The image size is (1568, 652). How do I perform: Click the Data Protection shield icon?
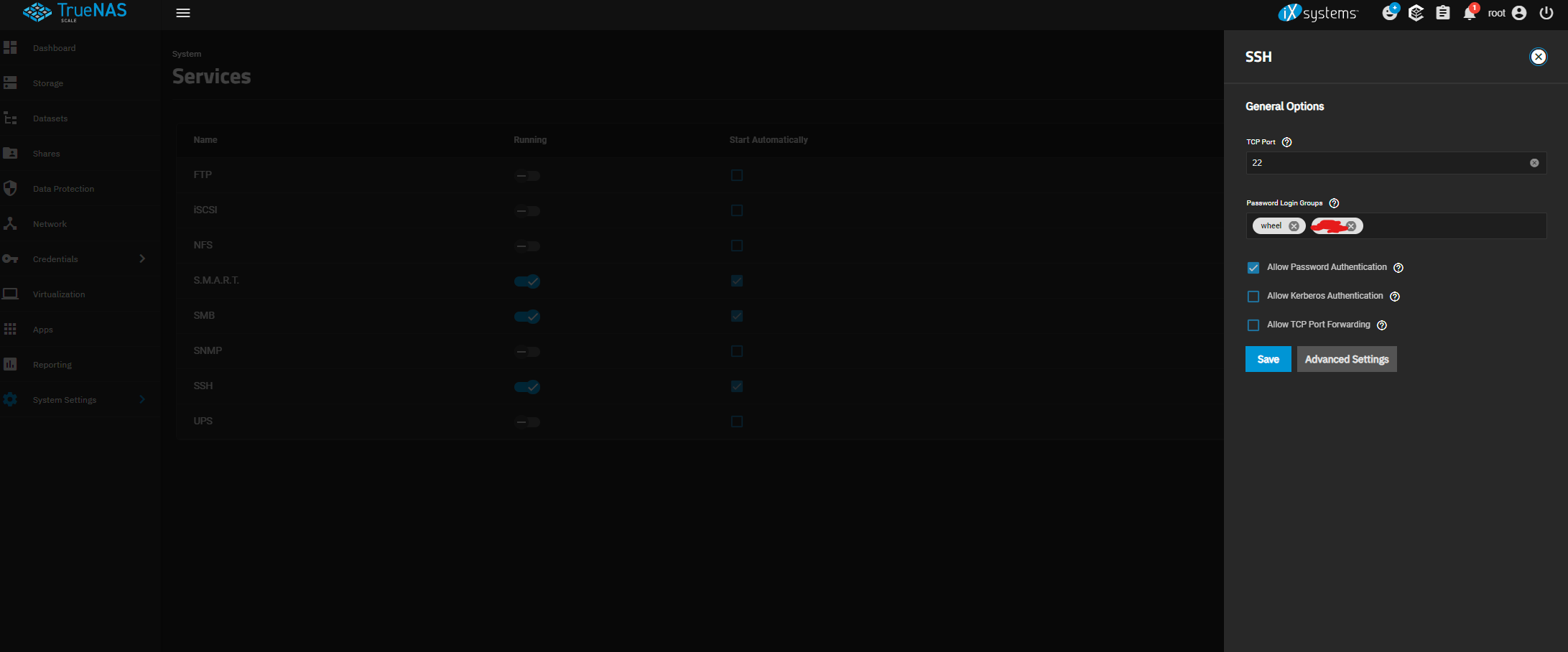[10, 188]
